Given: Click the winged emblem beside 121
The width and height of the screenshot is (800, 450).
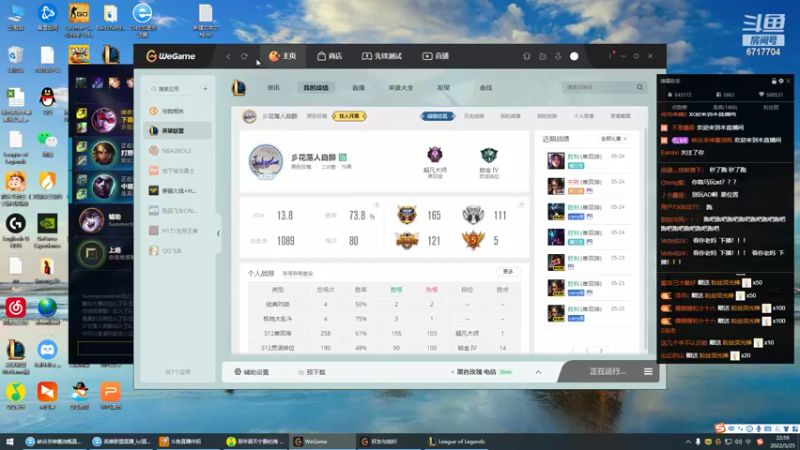Looking at the screenshot, I should coord(407,240).
